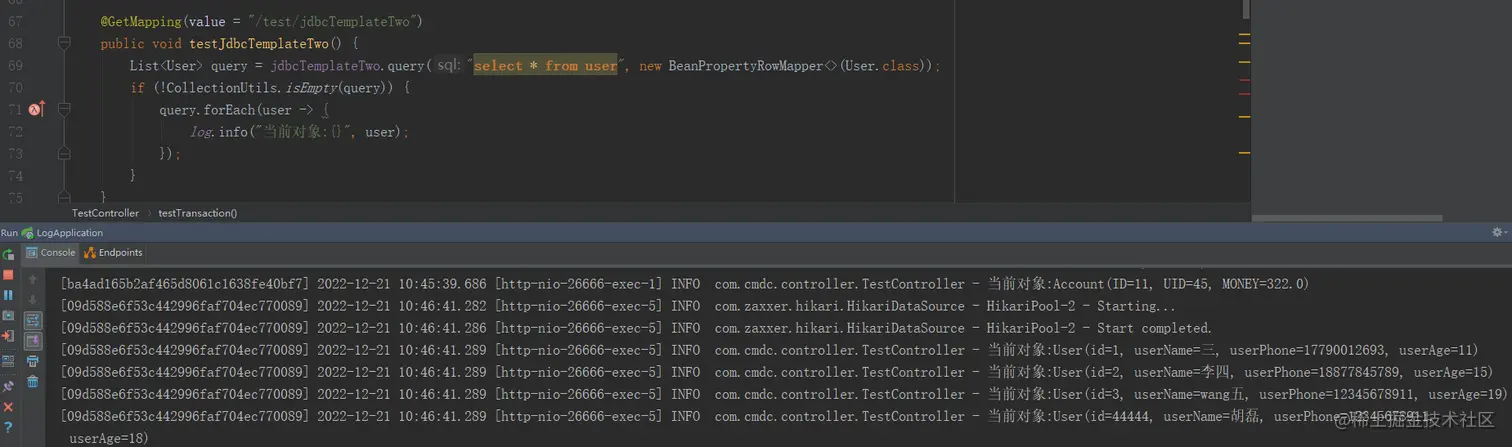The width and height of the screenshot is (1512, 447).
Task: Collapse the forEach lambda fold on line 71
Action: coord(63,109)
